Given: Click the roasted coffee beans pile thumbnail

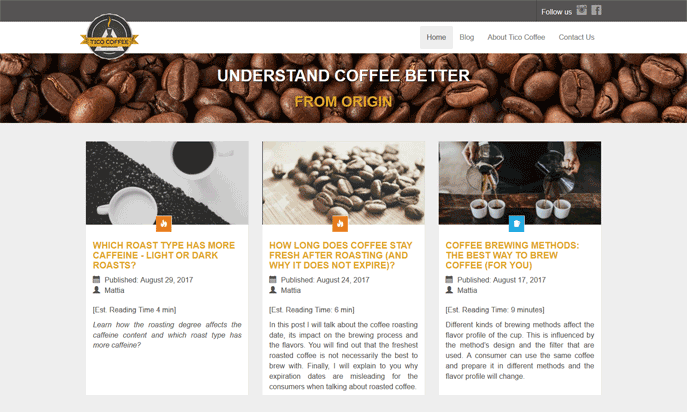Looking at the screenshot, I should [344, 183].
